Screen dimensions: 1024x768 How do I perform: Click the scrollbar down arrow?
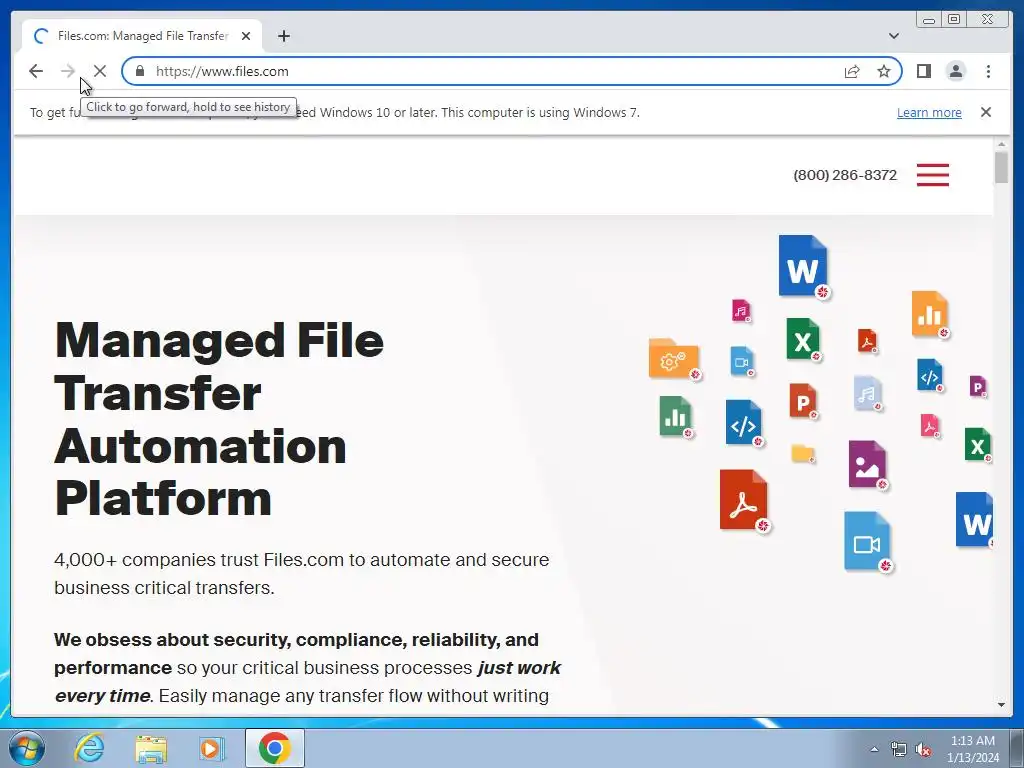click(x=1001, y=705)
